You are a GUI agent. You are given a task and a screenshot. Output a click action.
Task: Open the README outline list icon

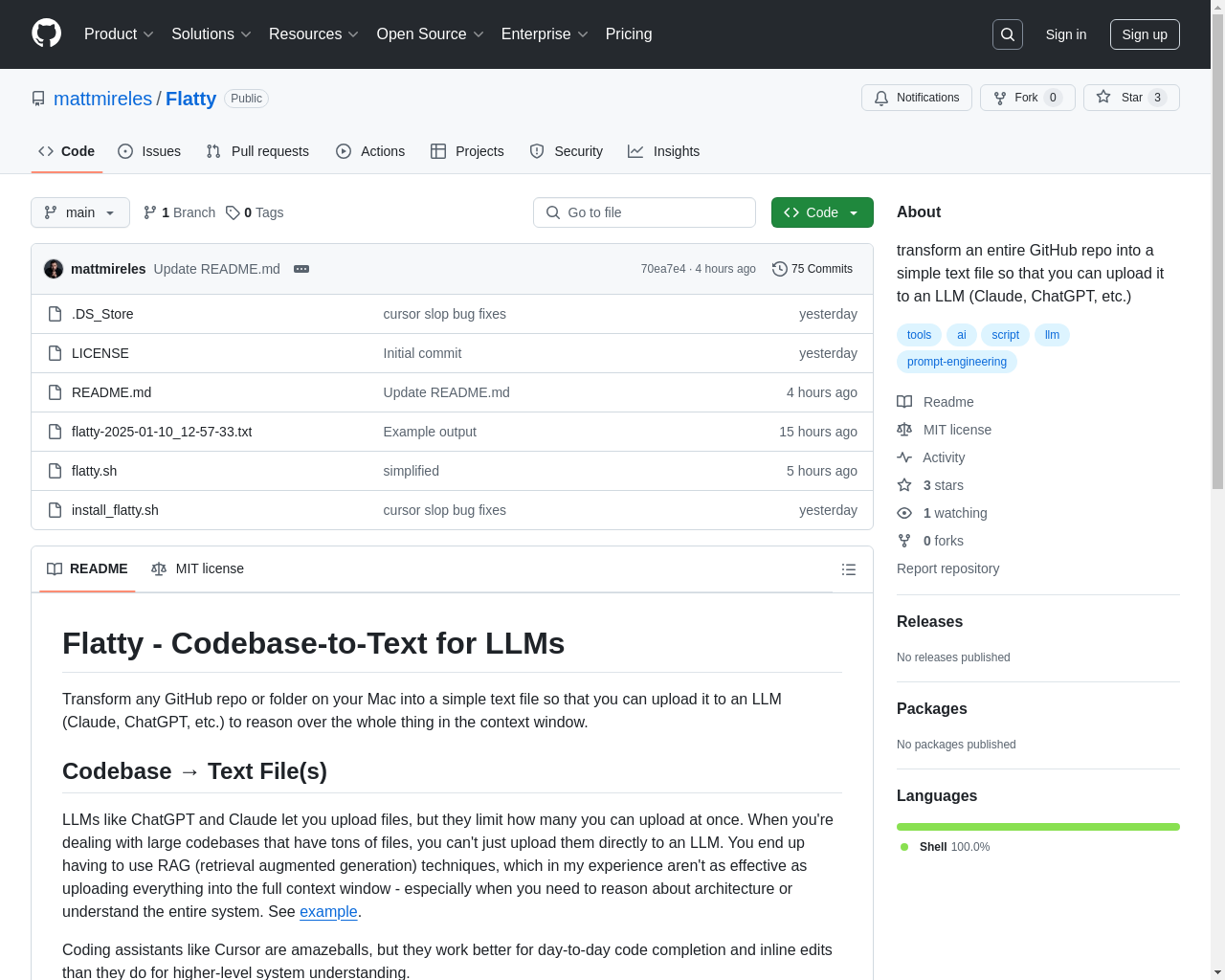tap(849, 569)
